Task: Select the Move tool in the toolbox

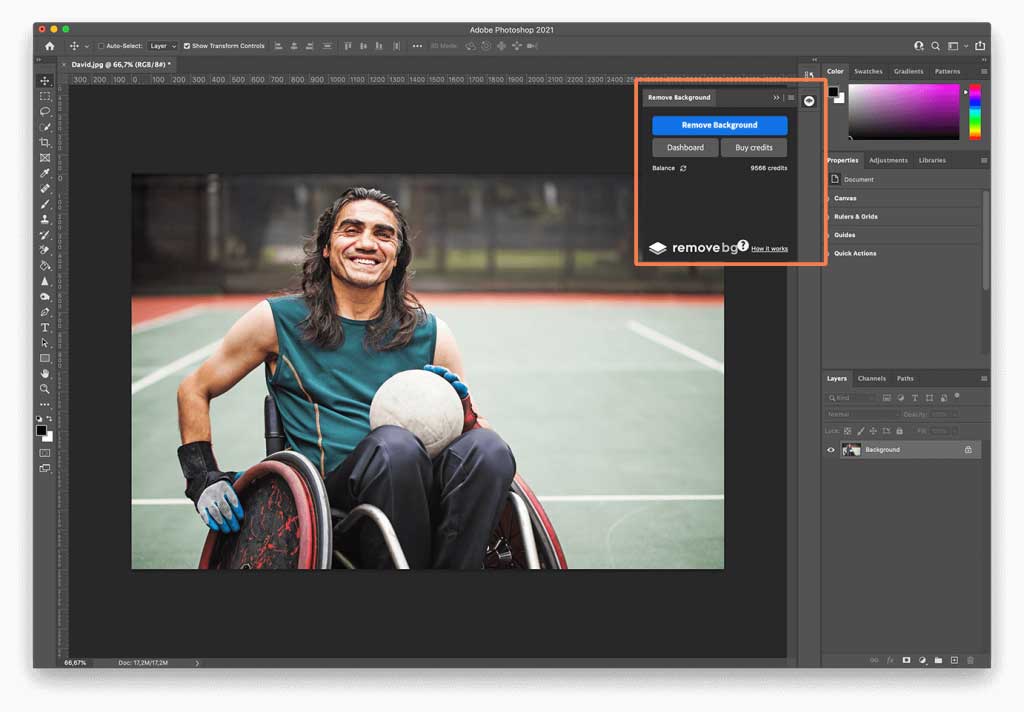Action: coord(45,80)
